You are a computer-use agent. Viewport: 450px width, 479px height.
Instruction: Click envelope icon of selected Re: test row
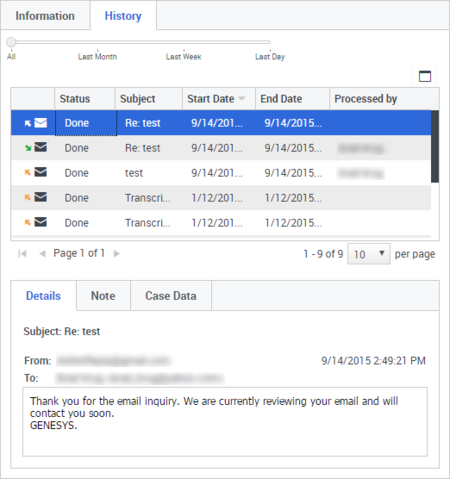coord(41,123)
